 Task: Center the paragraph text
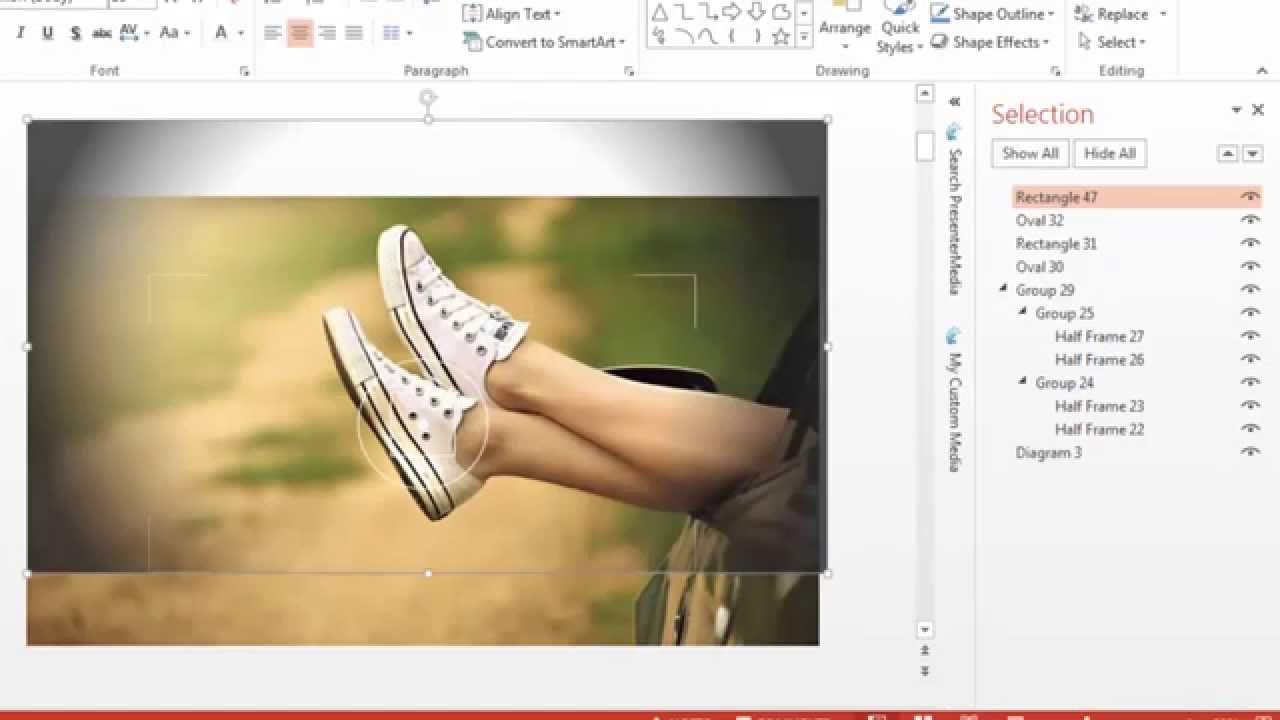(299, 33)
